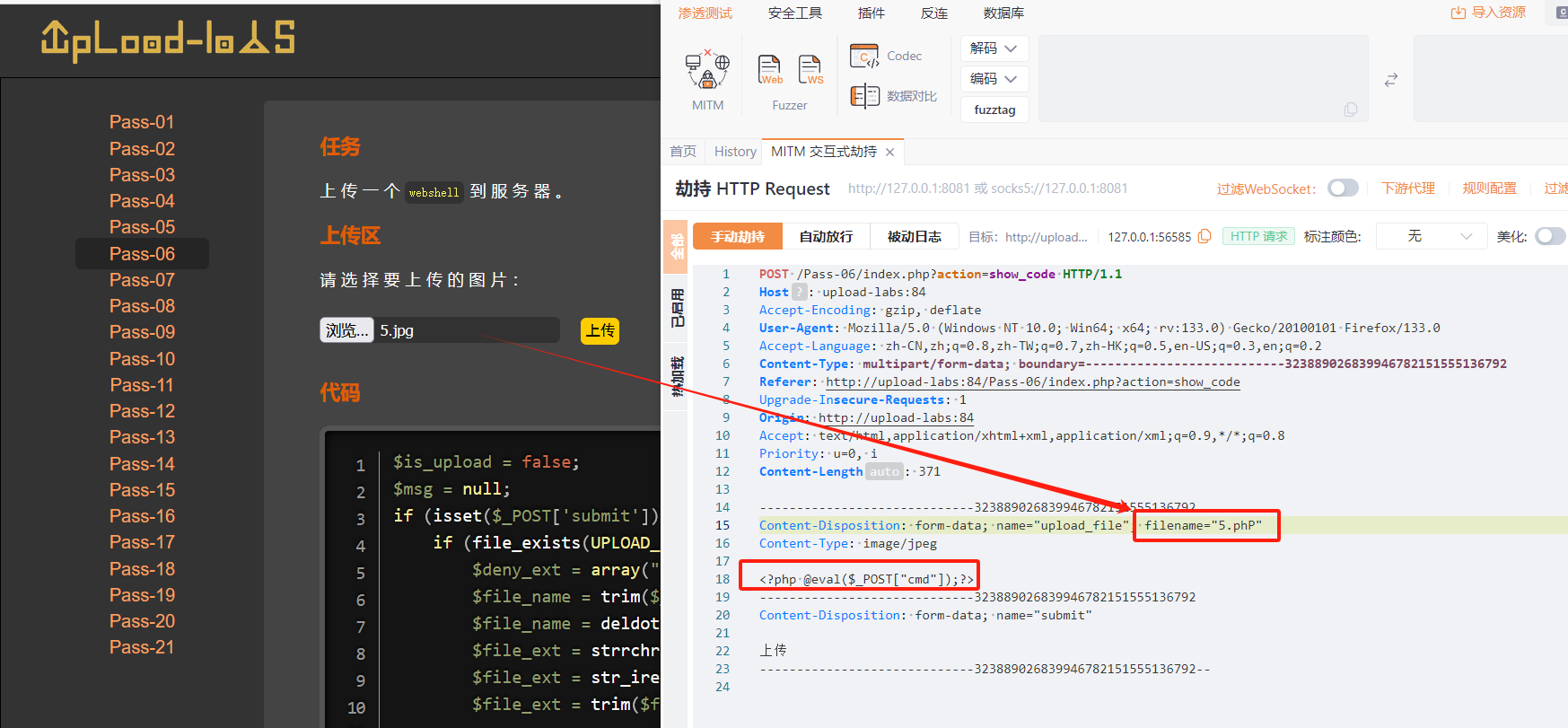The height and width of the screenshot is (728, 1568).
Task: Open 下游代理 settings
Action: click(x=1408, y=188)
